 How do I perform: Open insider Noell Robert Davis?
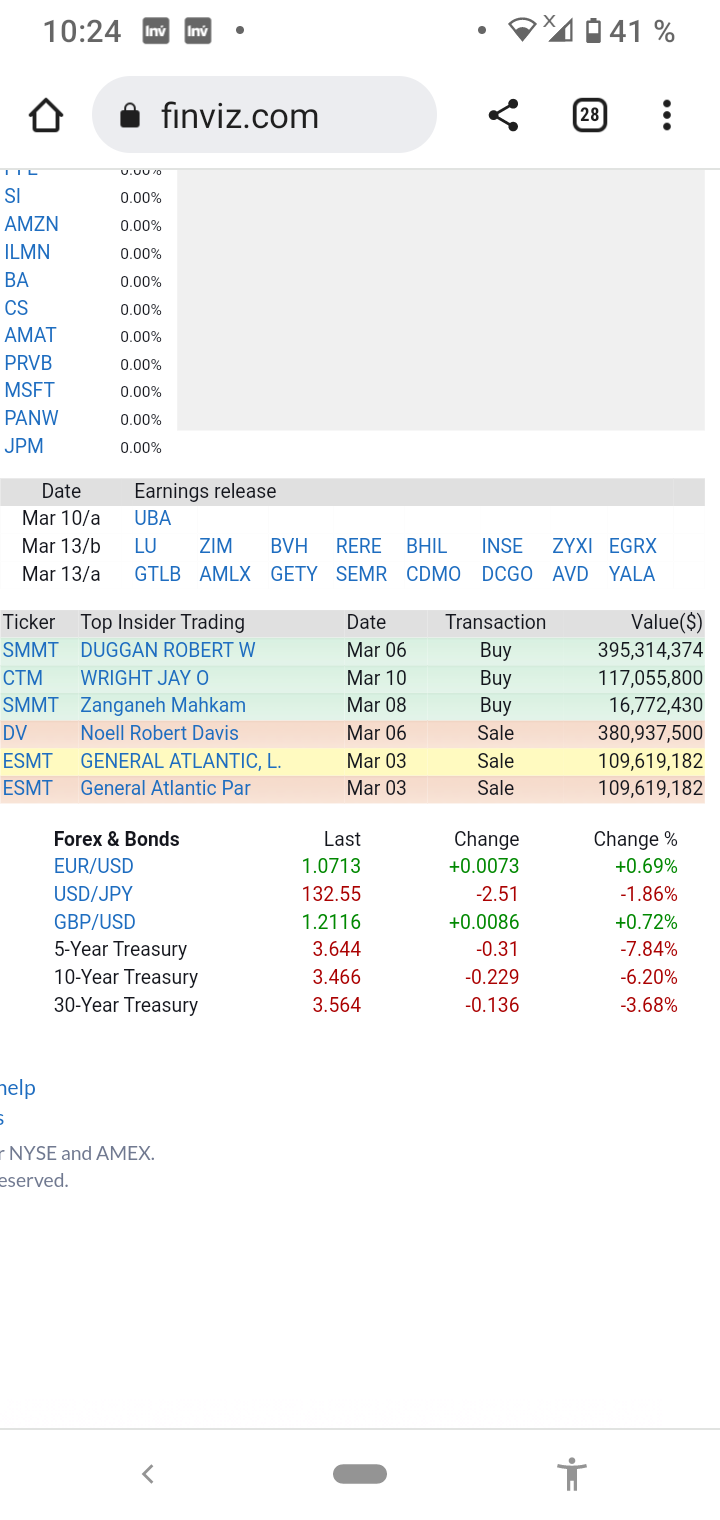[x=160, y=733]
